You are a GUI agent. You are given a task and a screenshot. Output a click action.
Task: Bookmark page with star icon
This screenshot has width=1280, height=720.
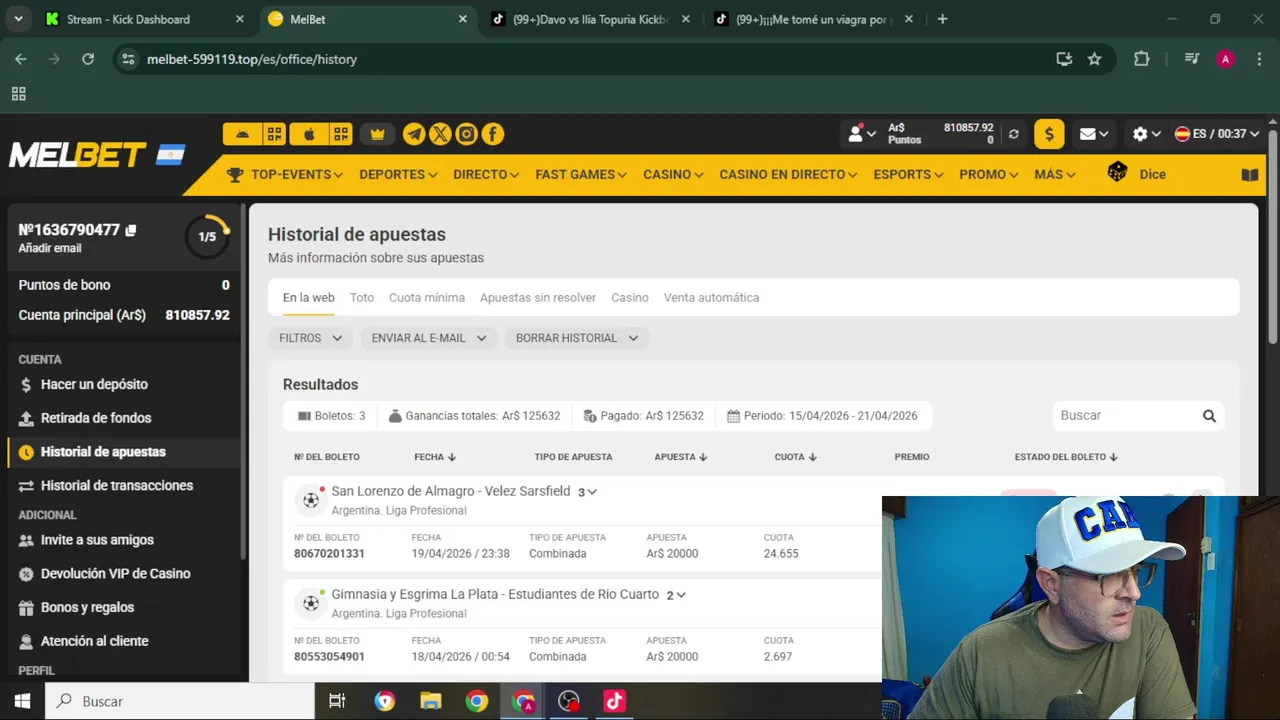1095,59
